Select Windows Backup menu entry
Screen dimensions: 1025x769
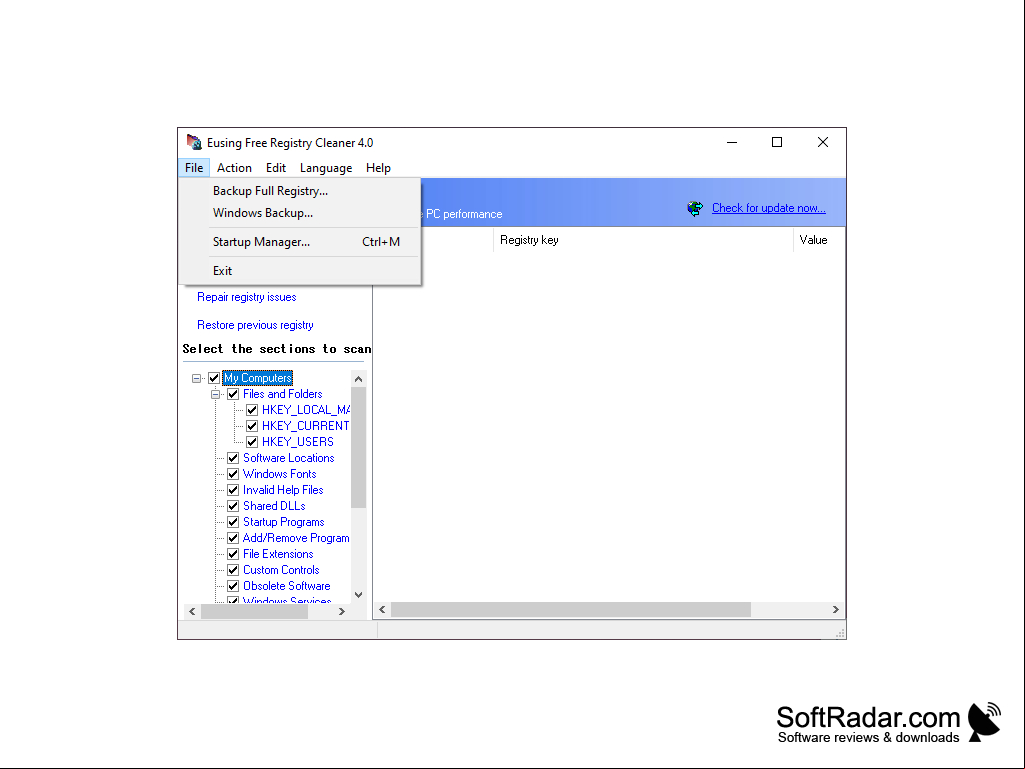[x=300, y=213]
